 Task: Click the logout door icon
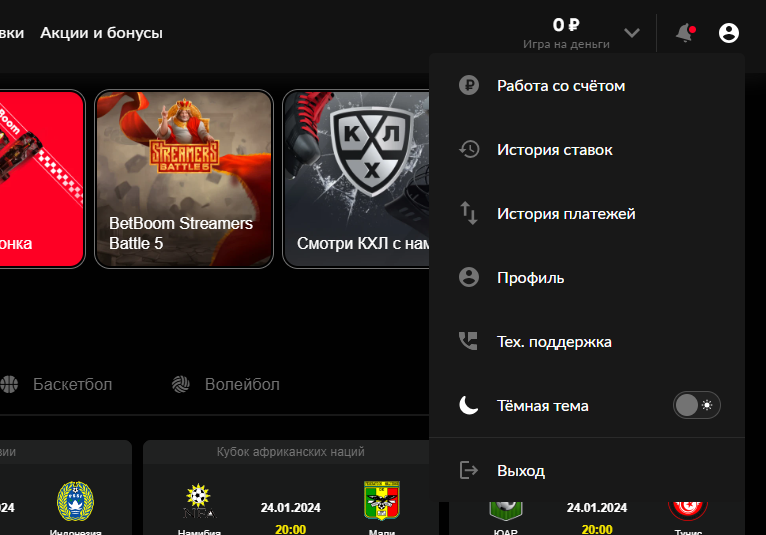(x=468, y=470)
